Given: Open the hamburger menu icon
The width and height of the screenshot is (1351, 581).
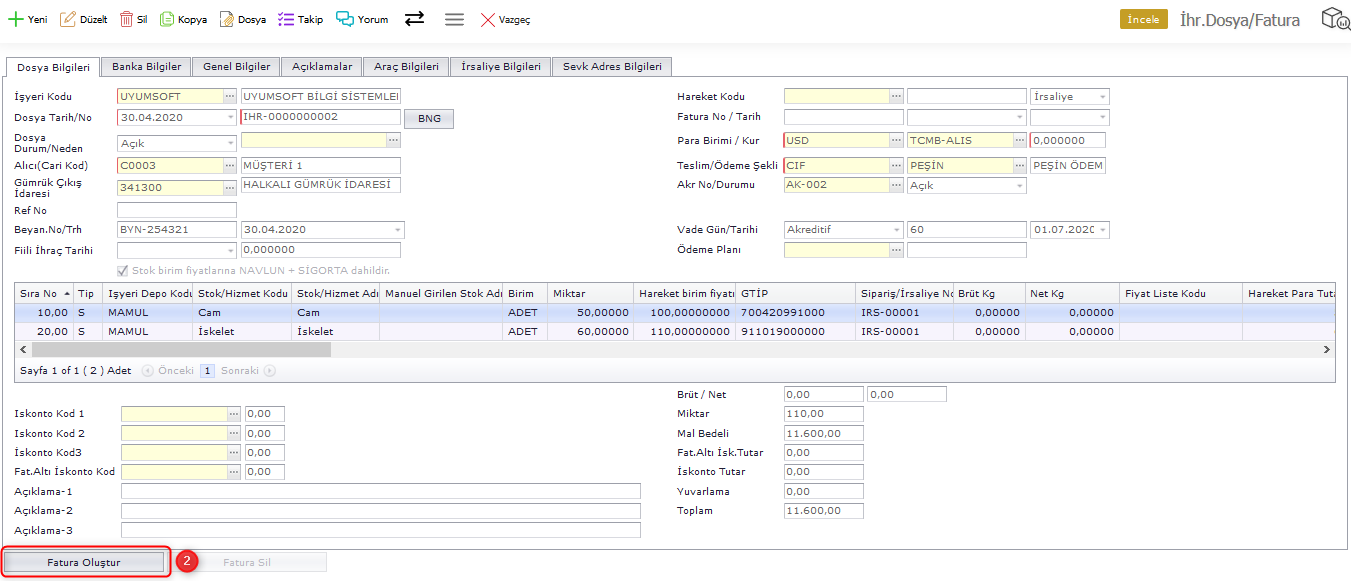Looking at the screenshot, I should 454,19.
